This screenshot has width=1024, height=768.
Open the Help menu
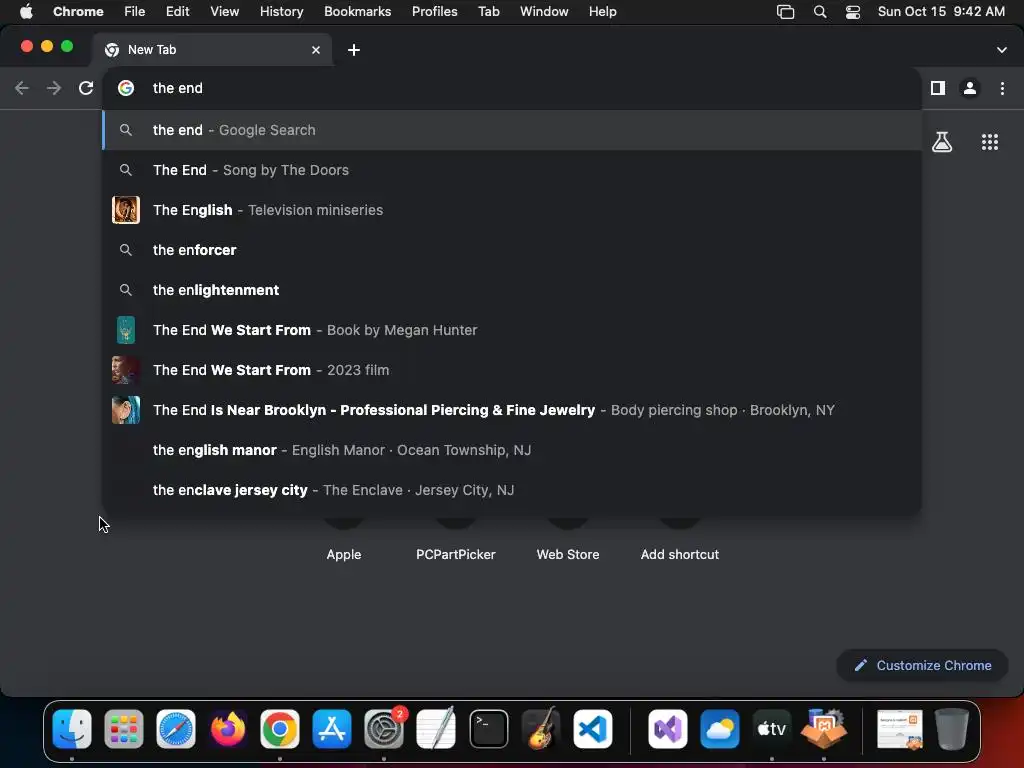[602, 12]
